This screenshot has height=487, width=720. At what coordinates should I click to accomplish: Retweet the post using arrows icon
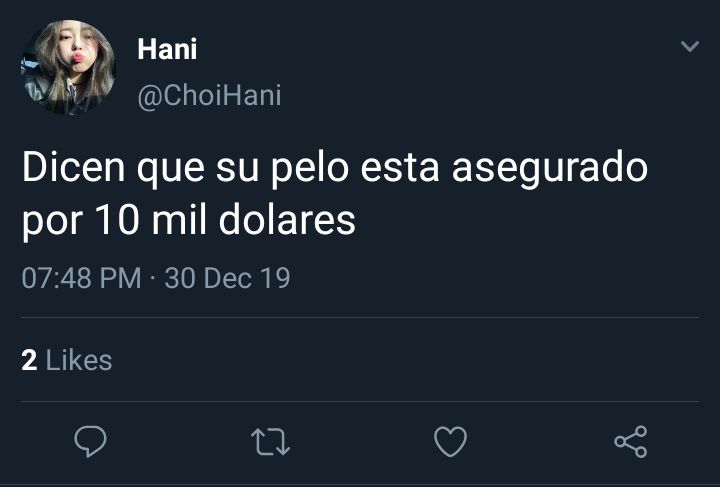[x=270, y=442]
